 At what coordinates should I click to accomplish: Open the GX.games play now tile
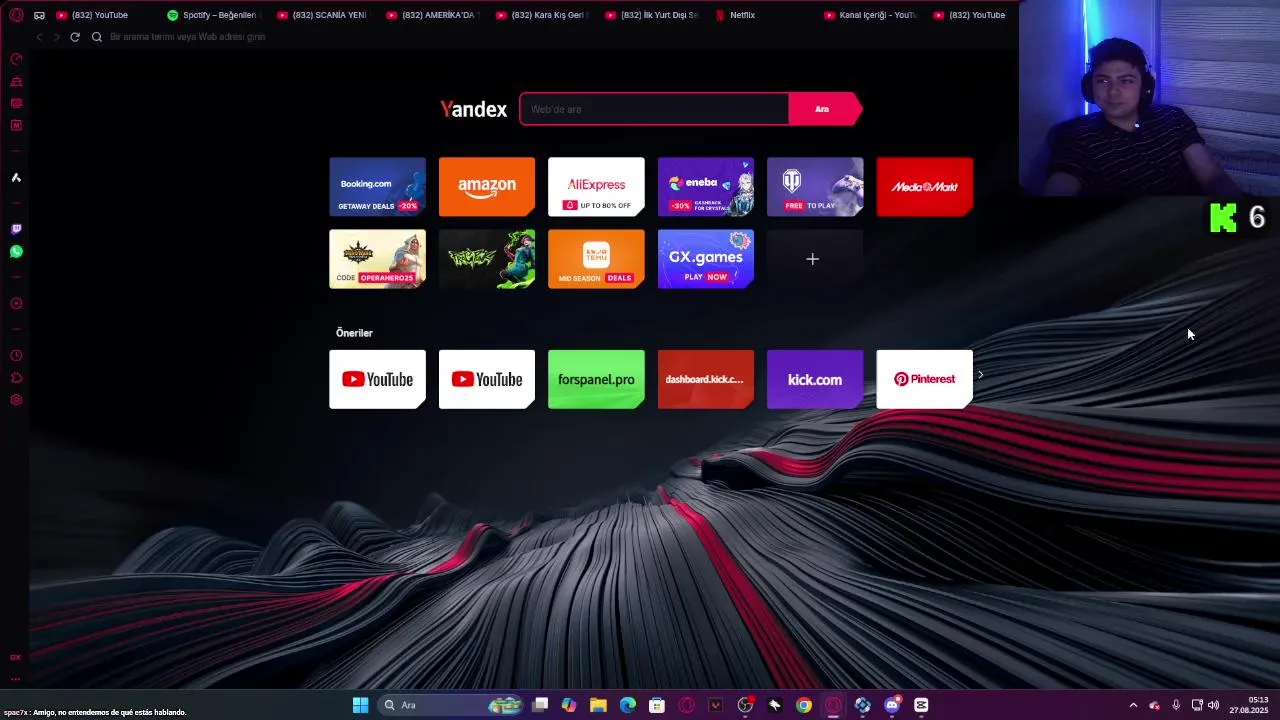coord(706,259)
